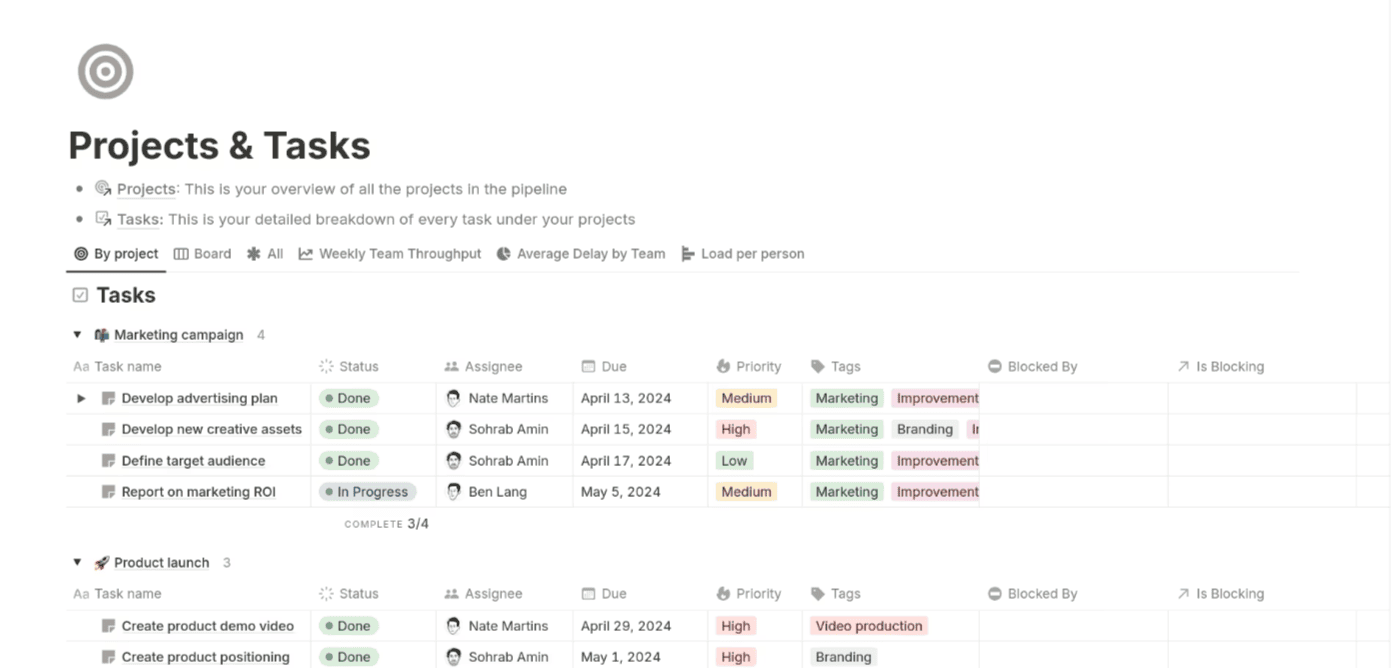
Task: Click In Progress status on Report on marketing ROI
Action: 366,492
